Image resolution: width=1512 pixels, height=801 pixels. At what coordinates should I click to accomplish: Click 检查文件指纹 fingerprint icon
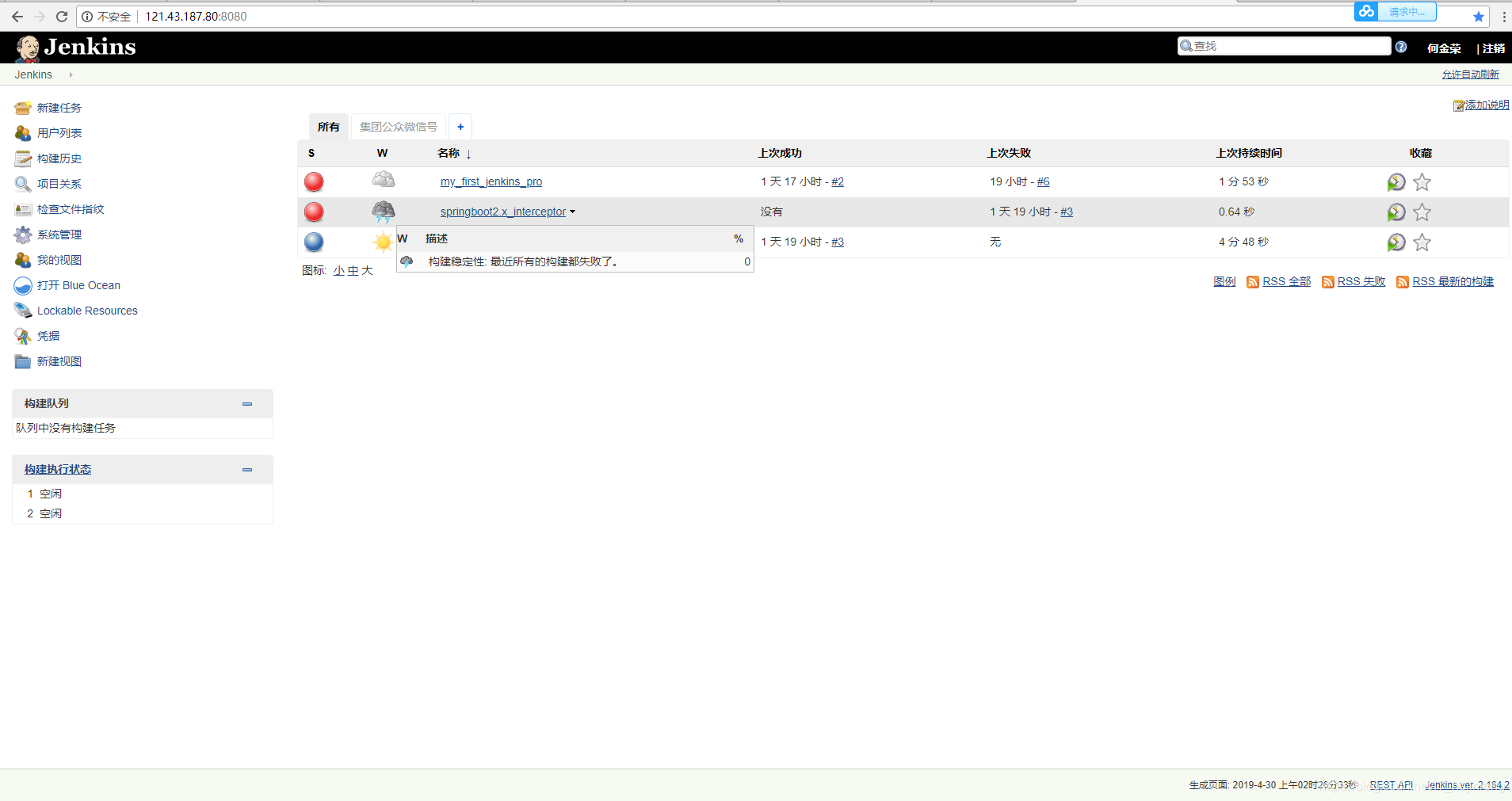coord(23,209)
